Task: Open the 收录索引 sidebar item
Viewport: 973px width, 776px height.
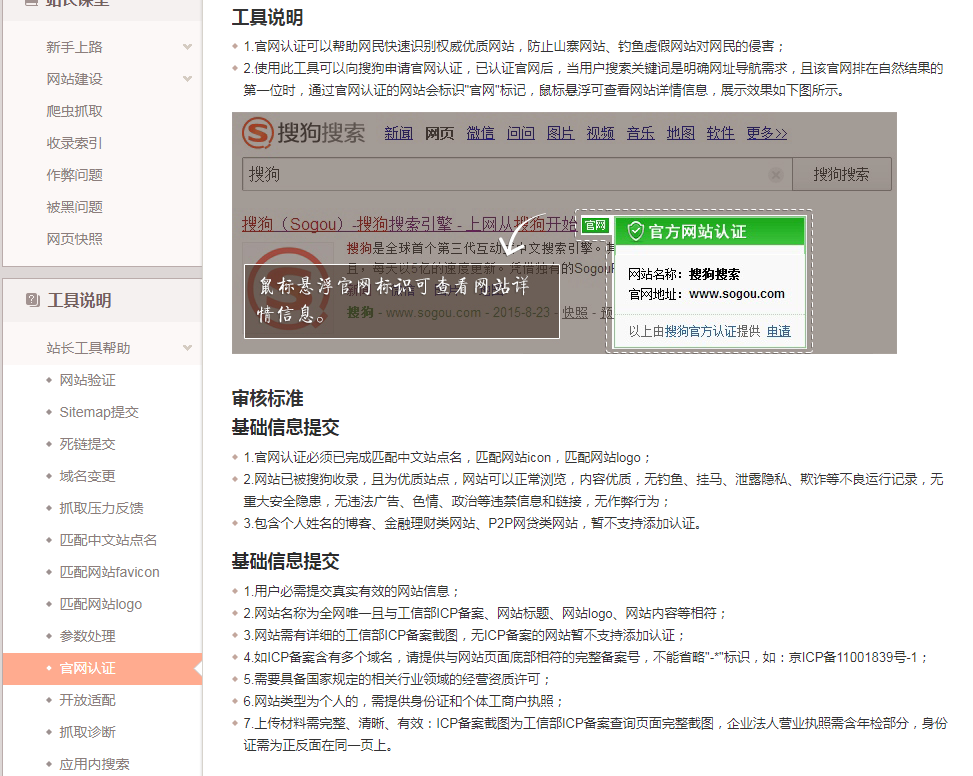Action: (74, 143)
